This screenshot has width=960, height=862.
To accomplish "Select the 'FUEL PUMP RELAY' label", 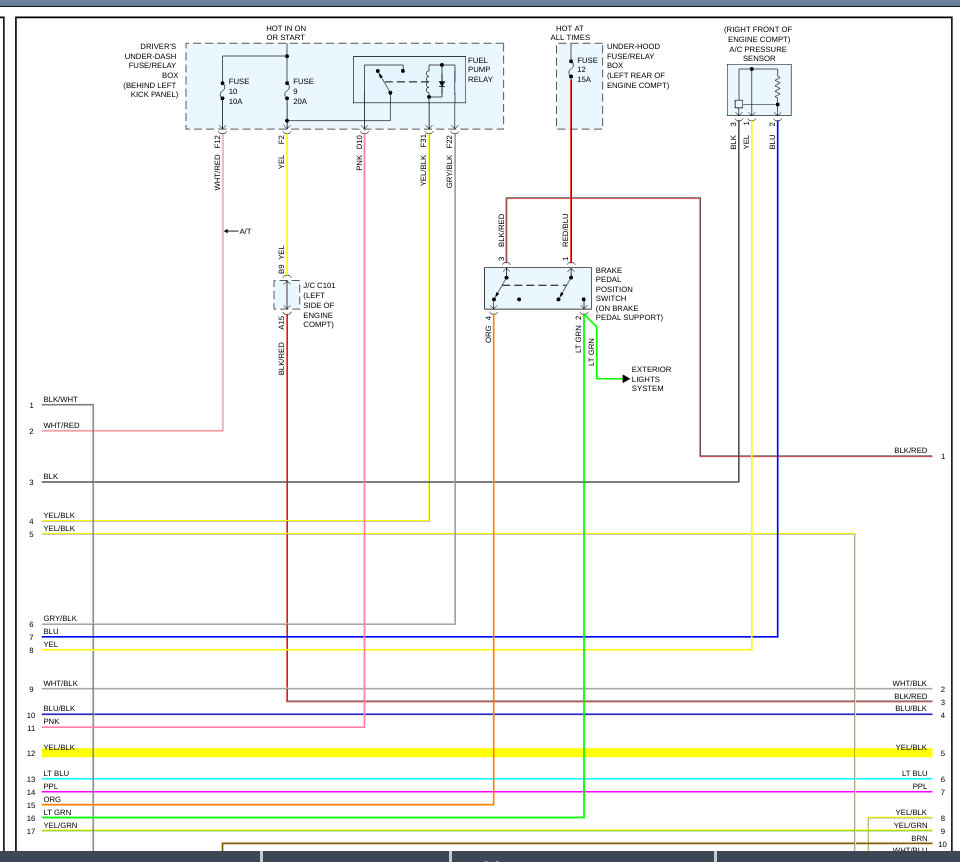I will click(x=480, y=70).
